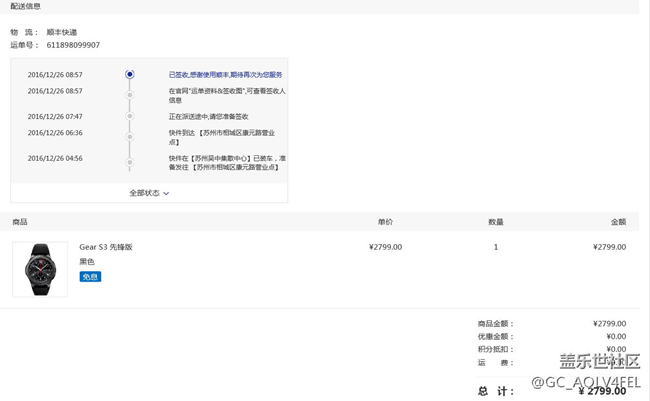Click the 单价 column header

point(385,222)
